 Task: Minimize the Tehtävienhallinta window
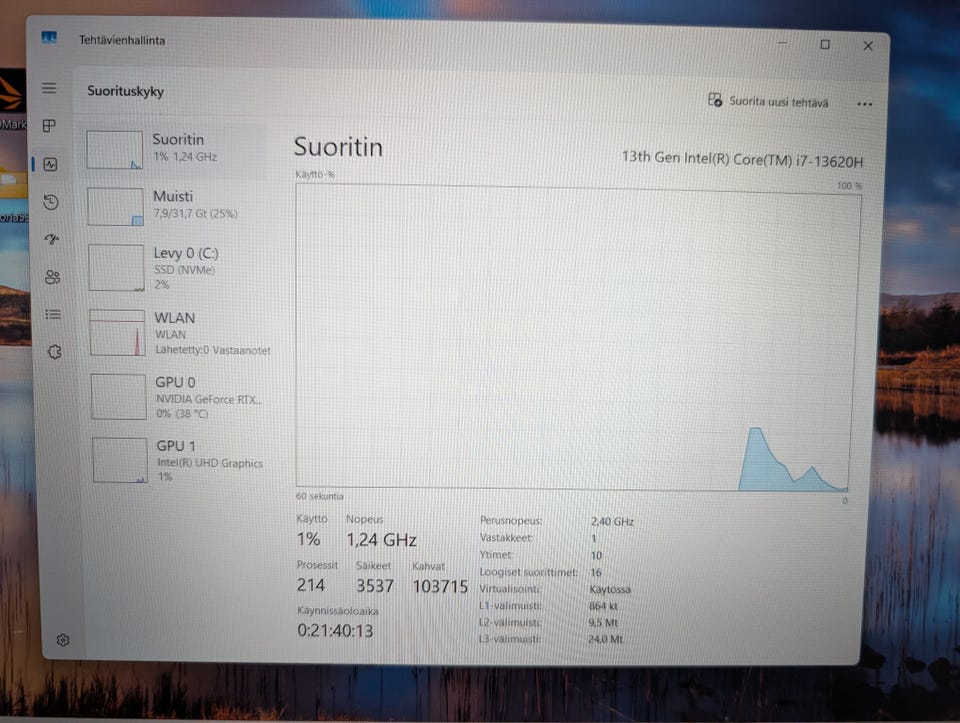(782, 43)
